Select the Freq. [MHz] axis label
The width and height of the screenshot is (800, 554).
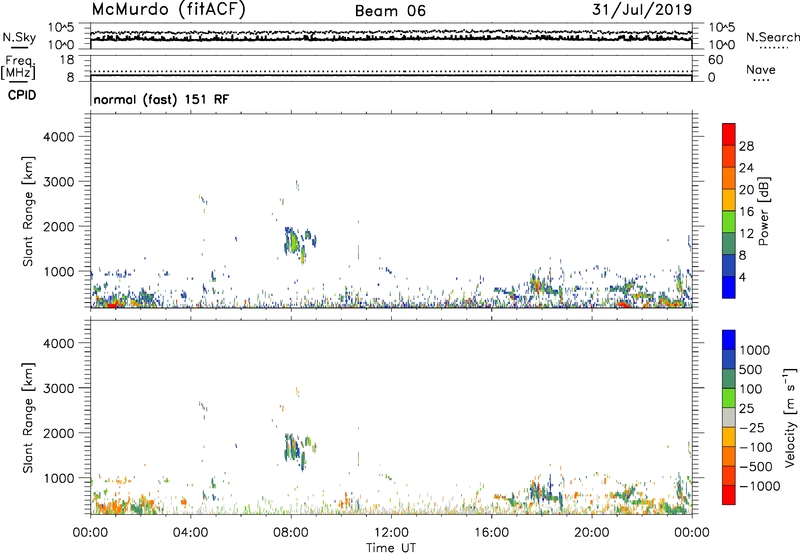(18, 66)
